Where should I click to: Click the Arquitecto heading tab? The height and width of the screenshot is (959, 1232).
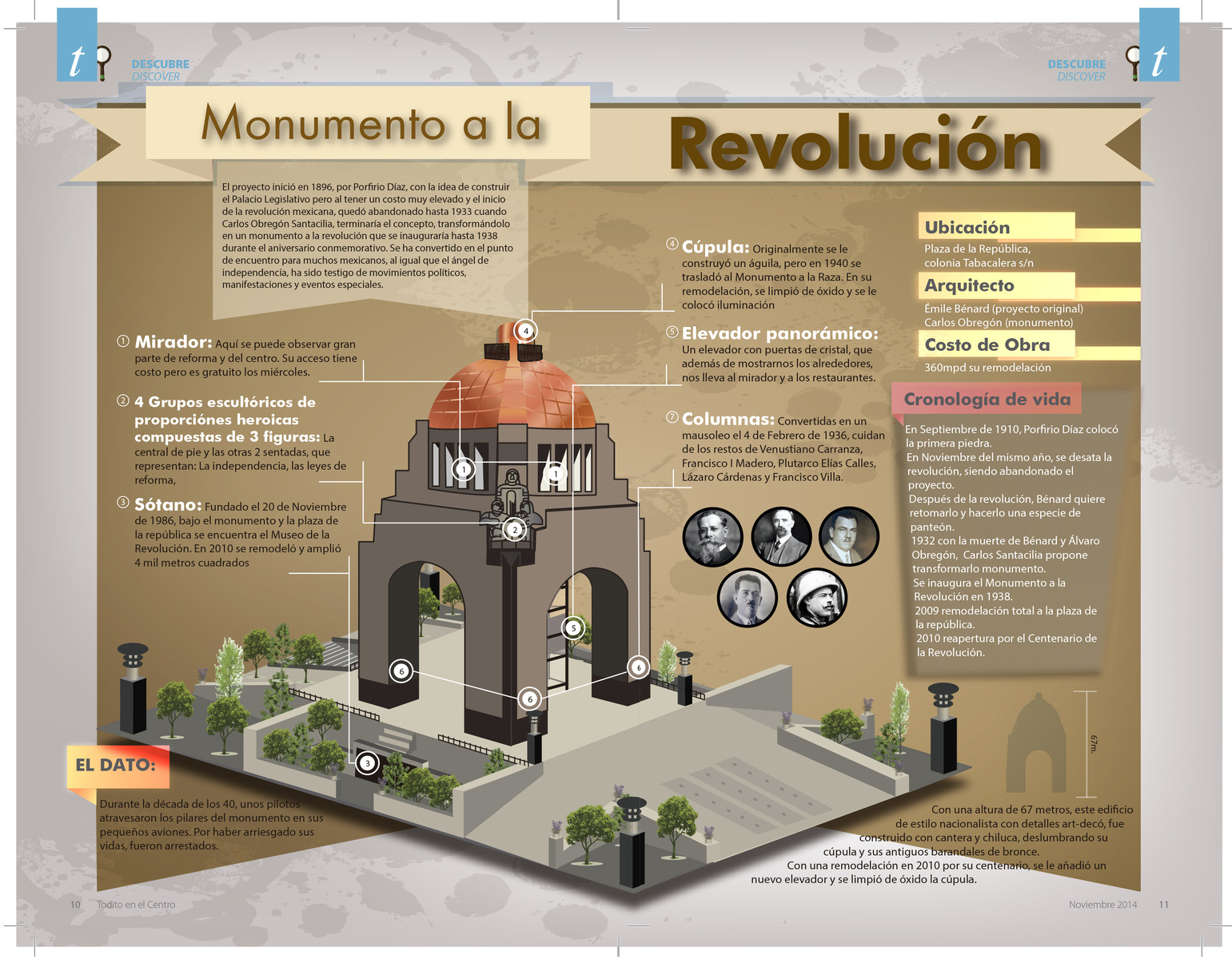(969, 285)
